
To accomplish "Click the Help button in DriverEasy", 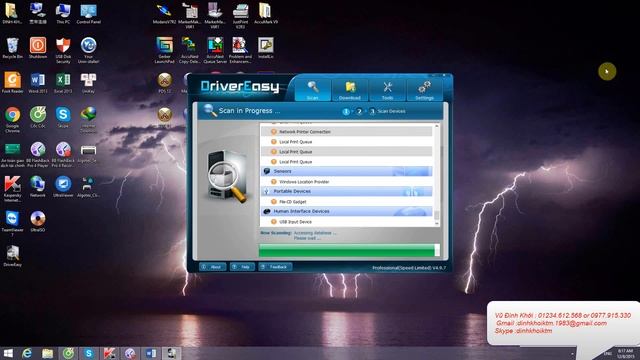I will coord(242,267).
